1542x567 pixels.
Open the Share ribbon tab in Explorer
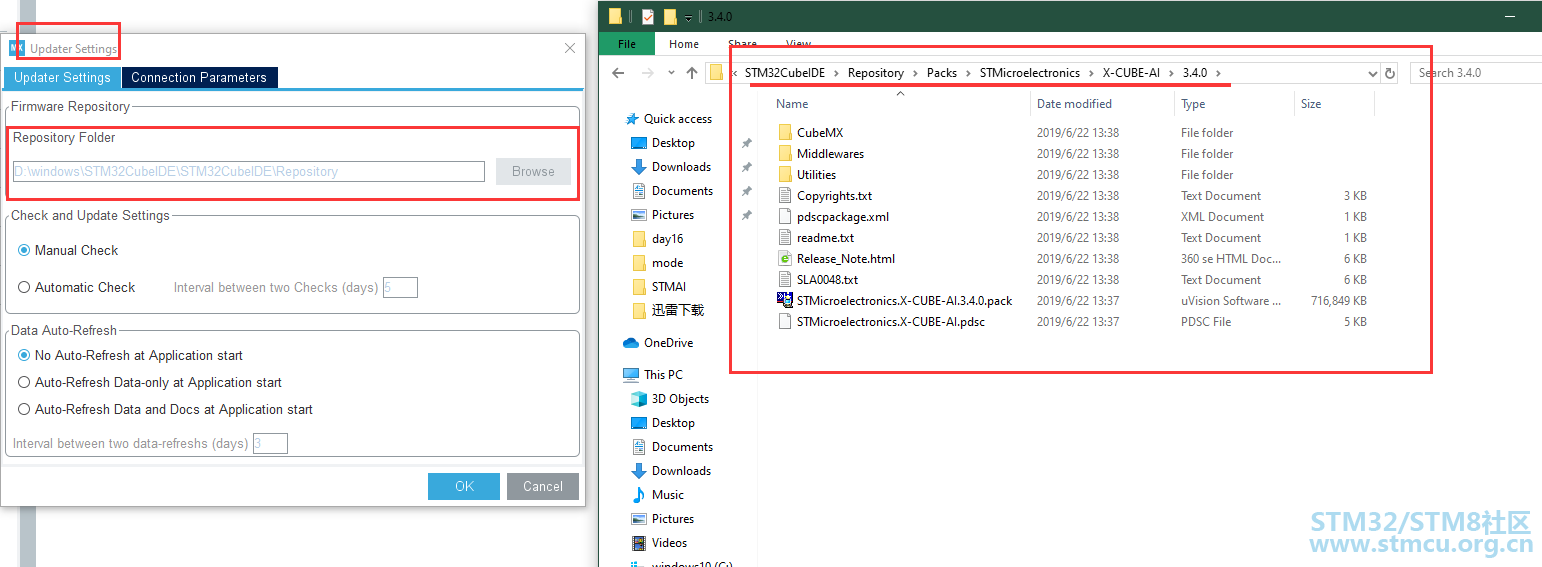coord(742,44)
